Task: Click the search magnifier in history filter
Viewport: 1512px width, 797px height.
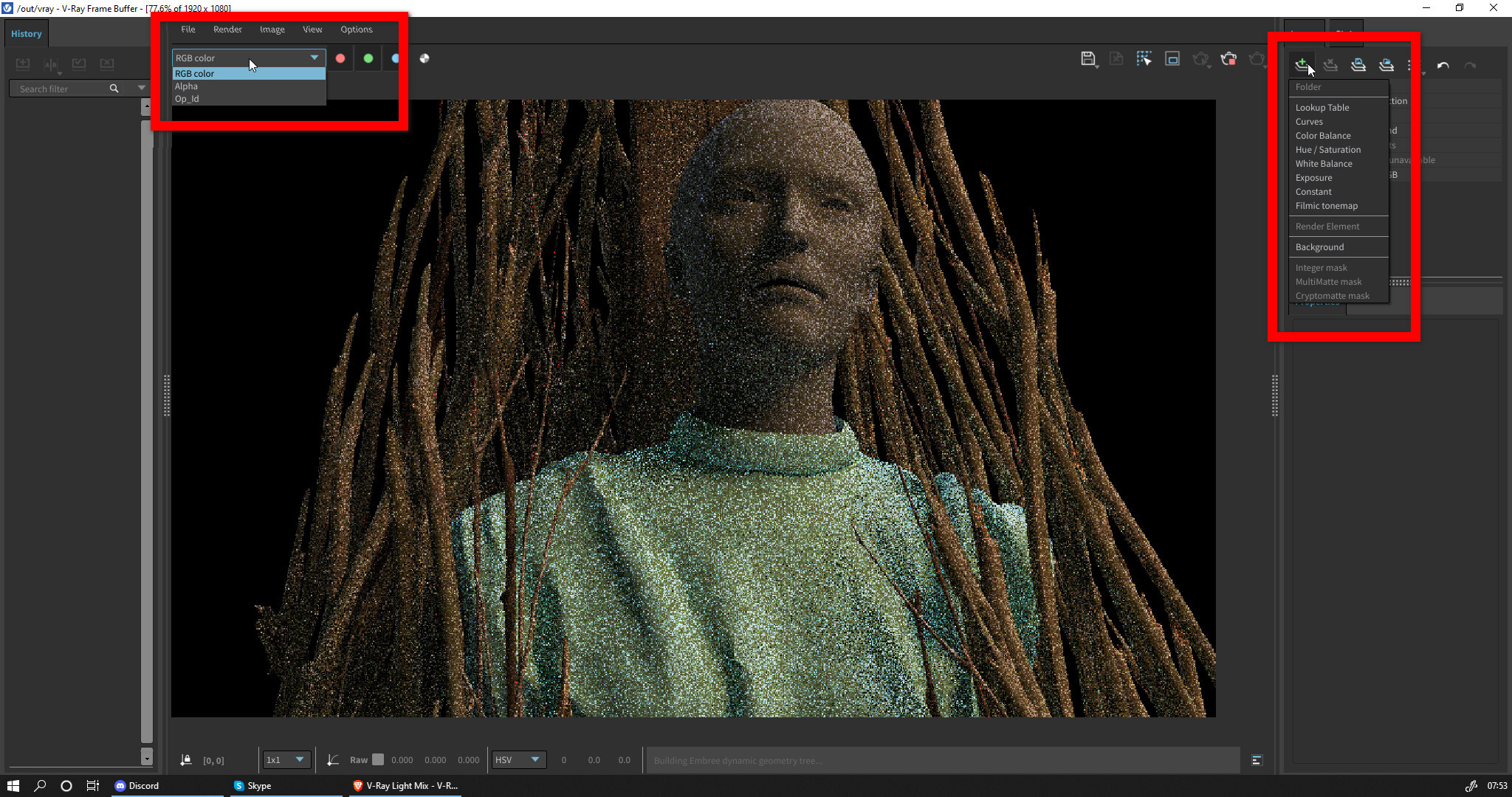Action: 114,89
